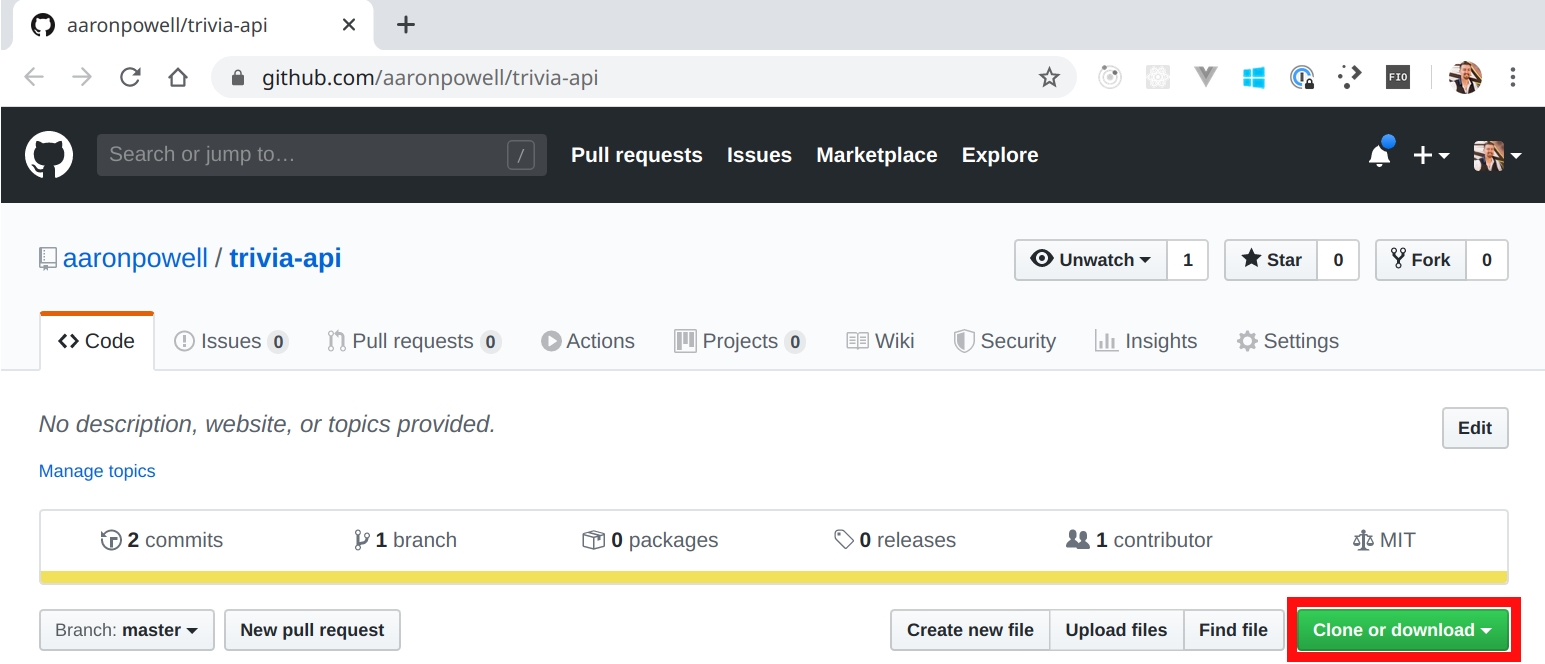The image size is (1545, 664).
Task: Click the GitHub Octocat home logo
Action: 48,155
